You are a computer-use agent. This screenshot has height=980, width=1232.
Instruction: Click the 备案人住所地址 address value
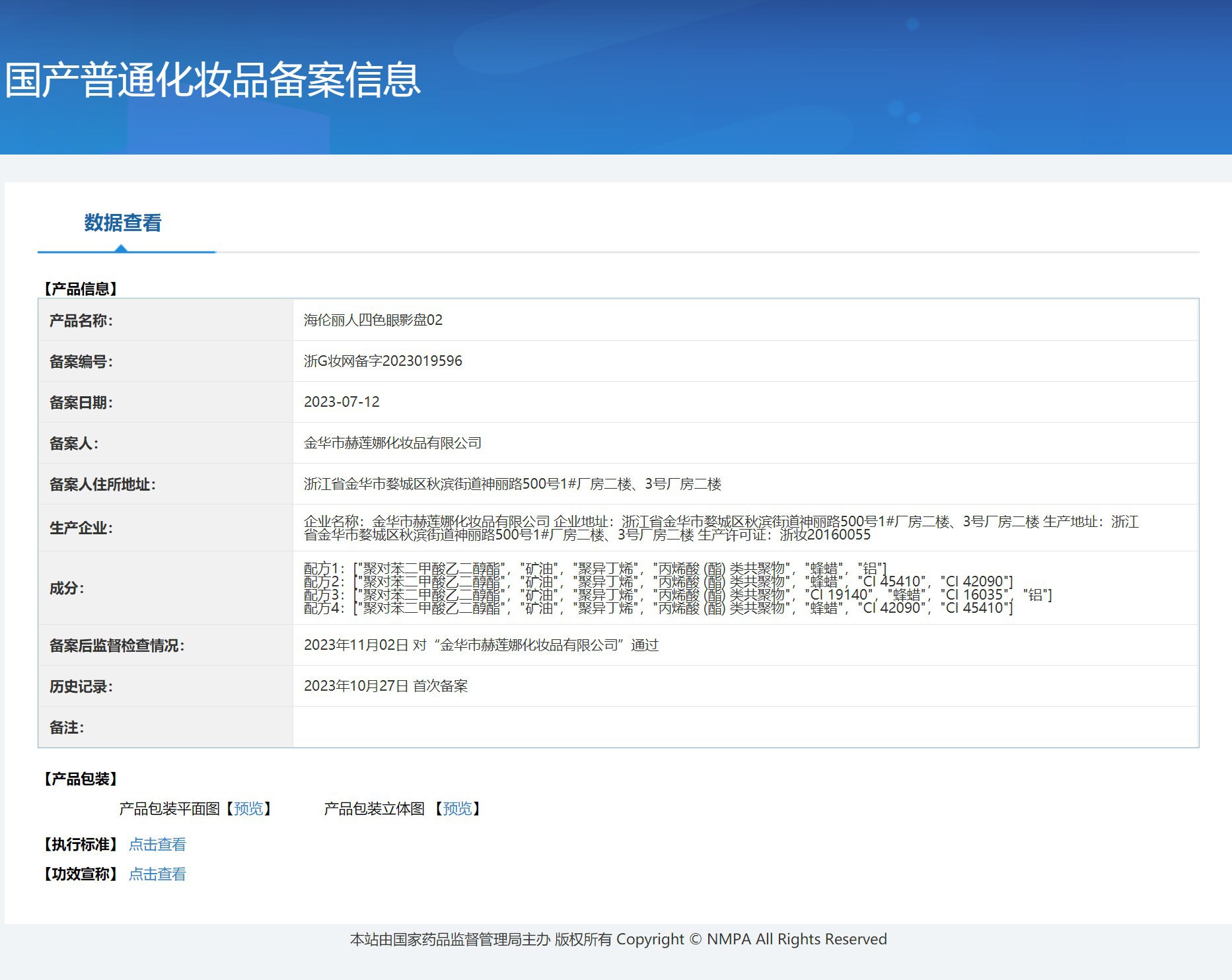[x=513, y=484]
